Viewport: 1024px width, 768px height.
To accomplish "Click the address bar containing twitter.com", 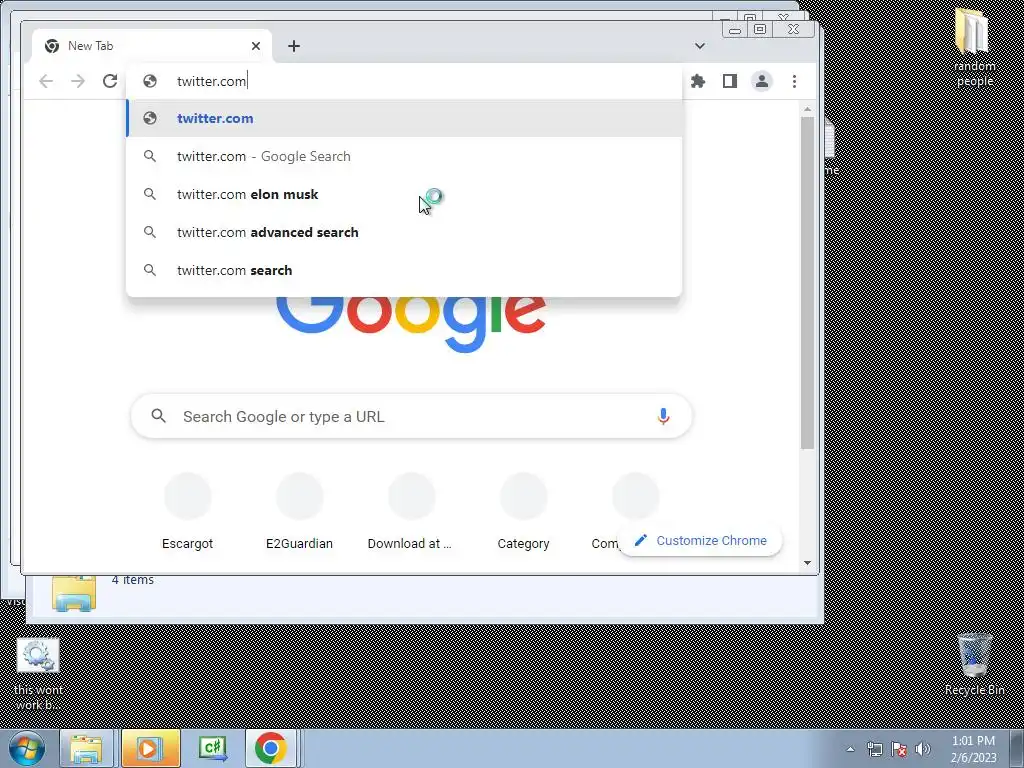I will click(404, 81).
